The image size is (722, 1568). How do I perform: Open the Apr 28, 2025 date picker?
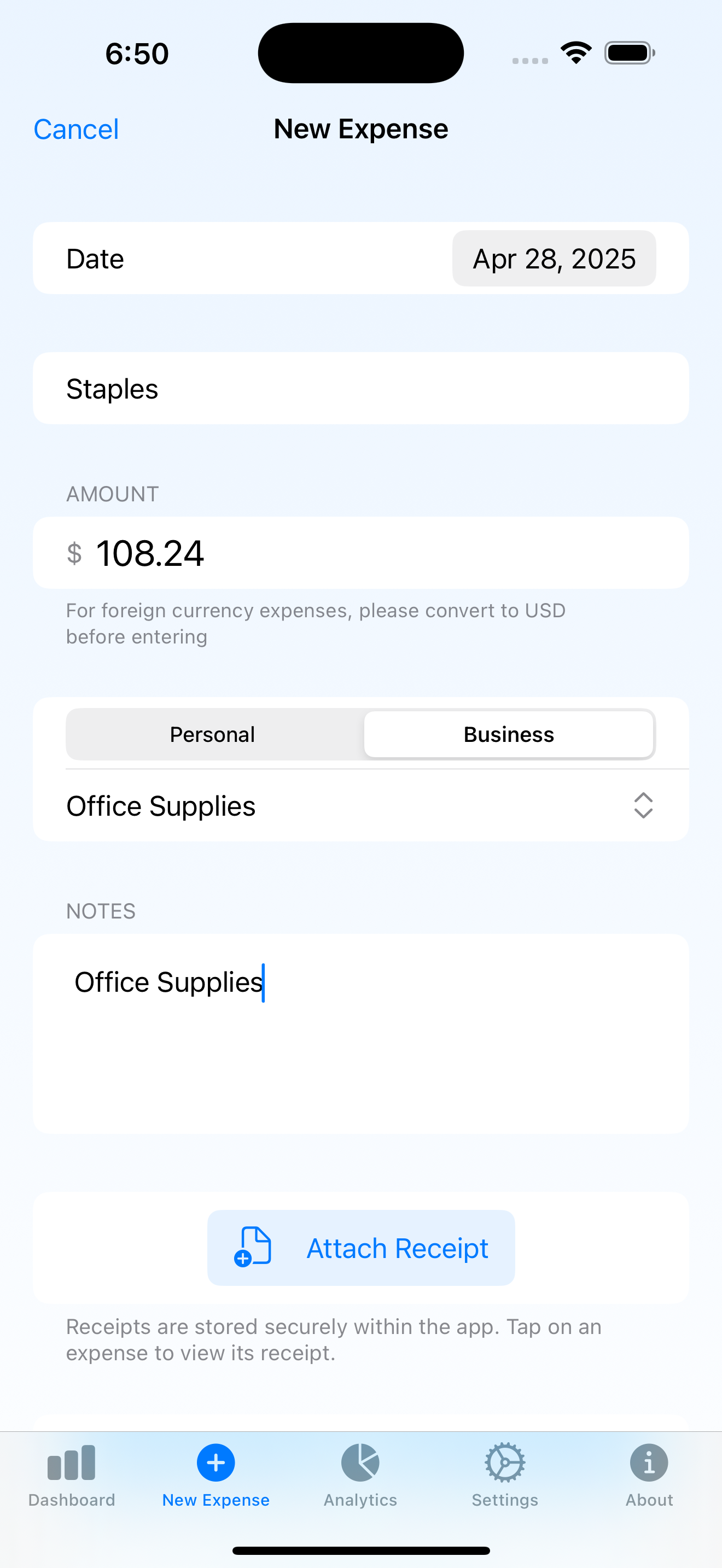(554, 259)
